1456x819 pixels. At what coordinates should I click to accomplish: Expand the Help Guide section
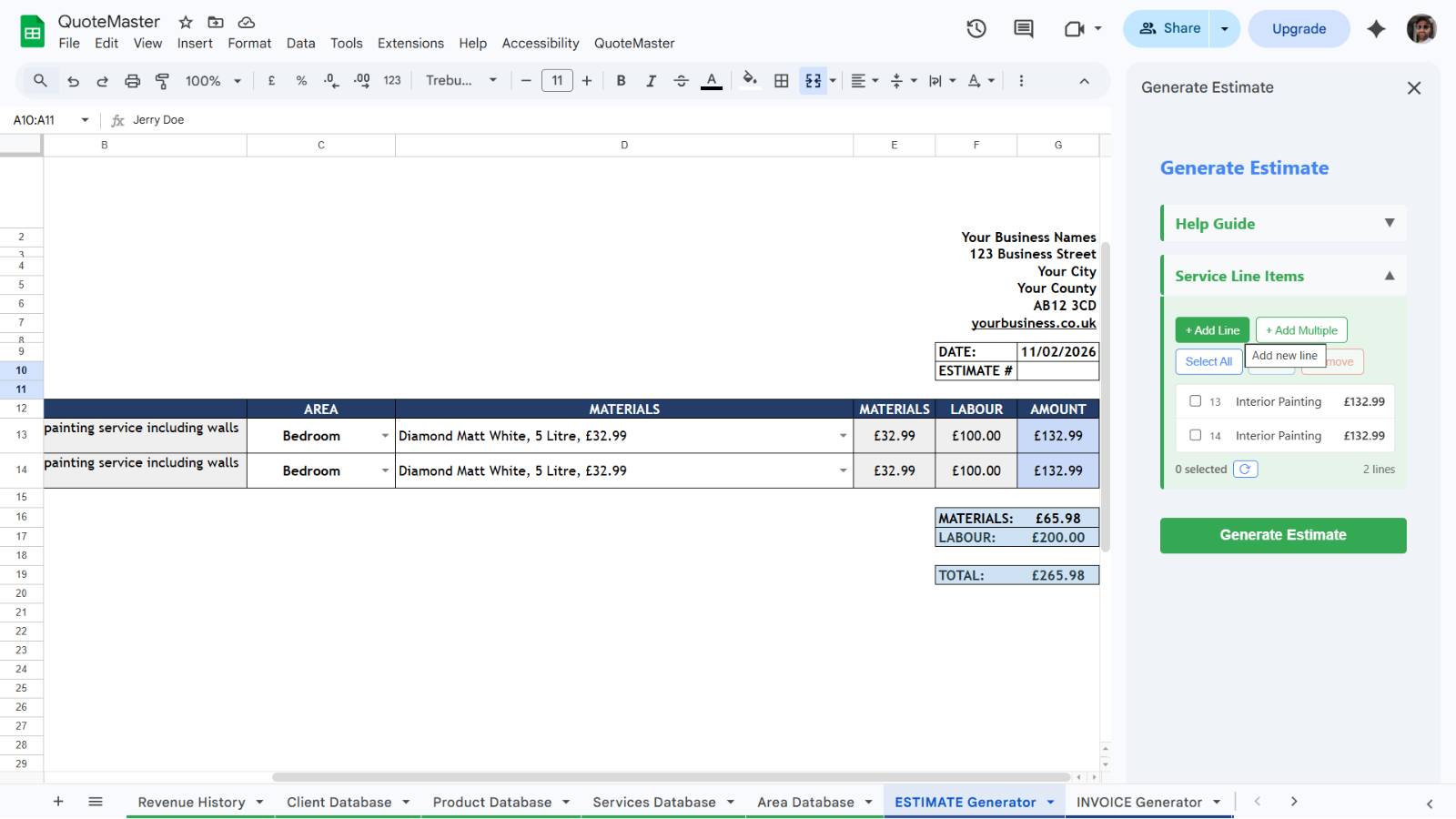coord(1390,222)
